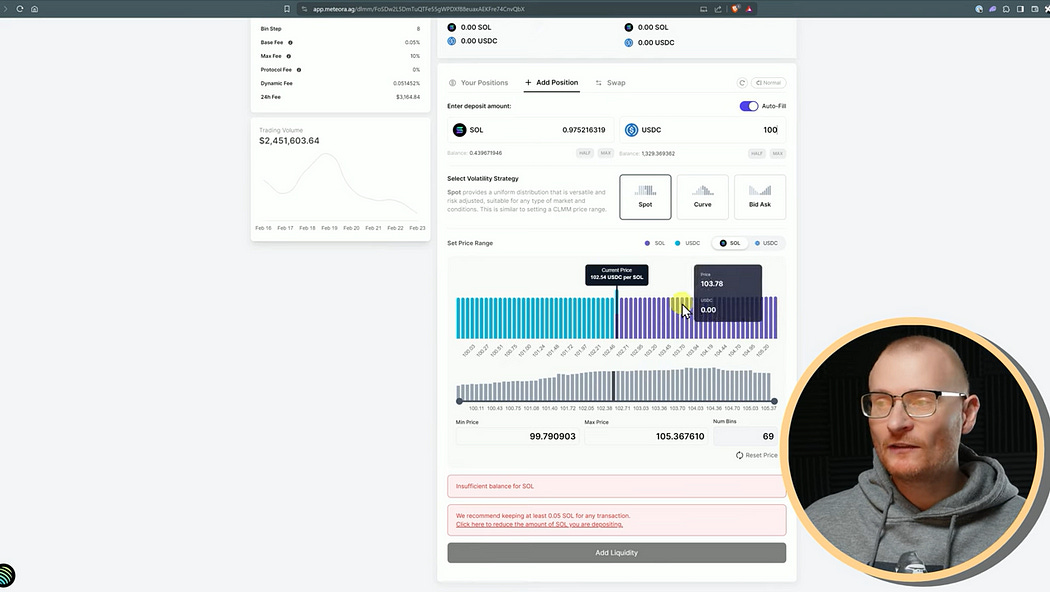This screenshot has height=592, width=1050.
Task: Select USDC in the price denomination switch
Action: pos(766,243)
